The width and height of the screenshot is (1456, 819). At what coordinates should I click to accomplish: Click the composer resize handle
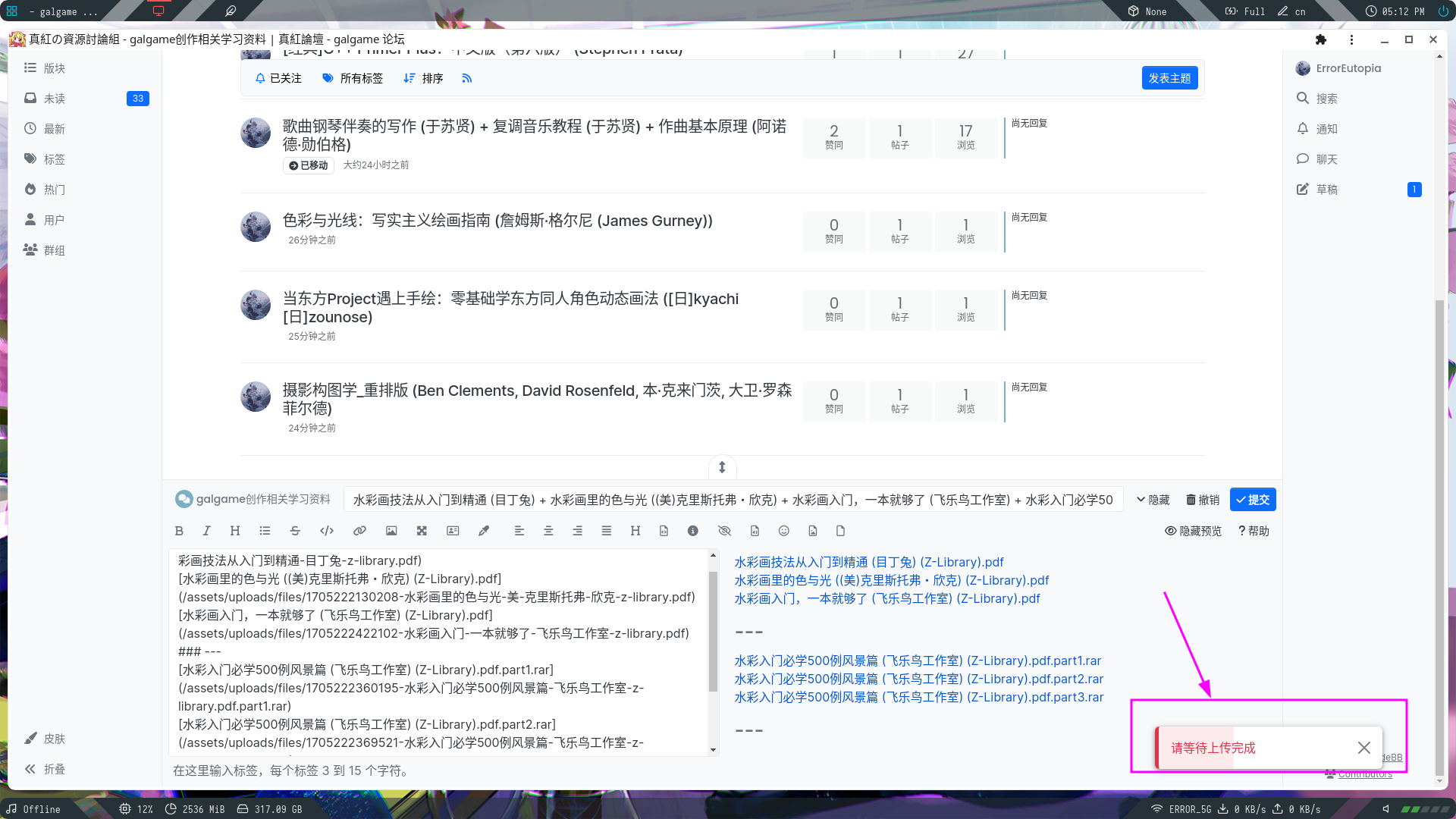722,467
